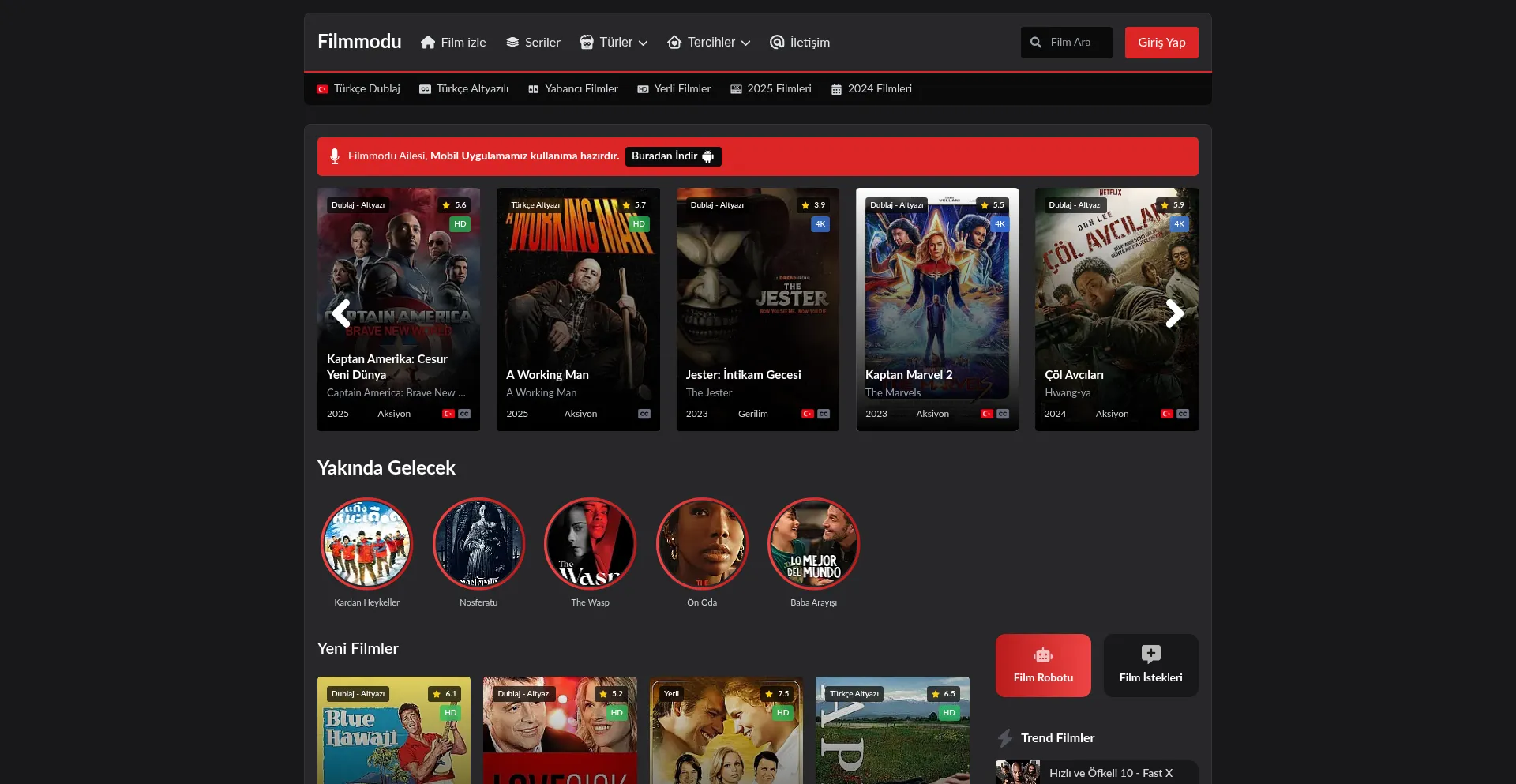Image resolution: width=1516 pixels, height=784 pixels.
Task: Show next slider movies with right arrow
Action: [1174, 313]
